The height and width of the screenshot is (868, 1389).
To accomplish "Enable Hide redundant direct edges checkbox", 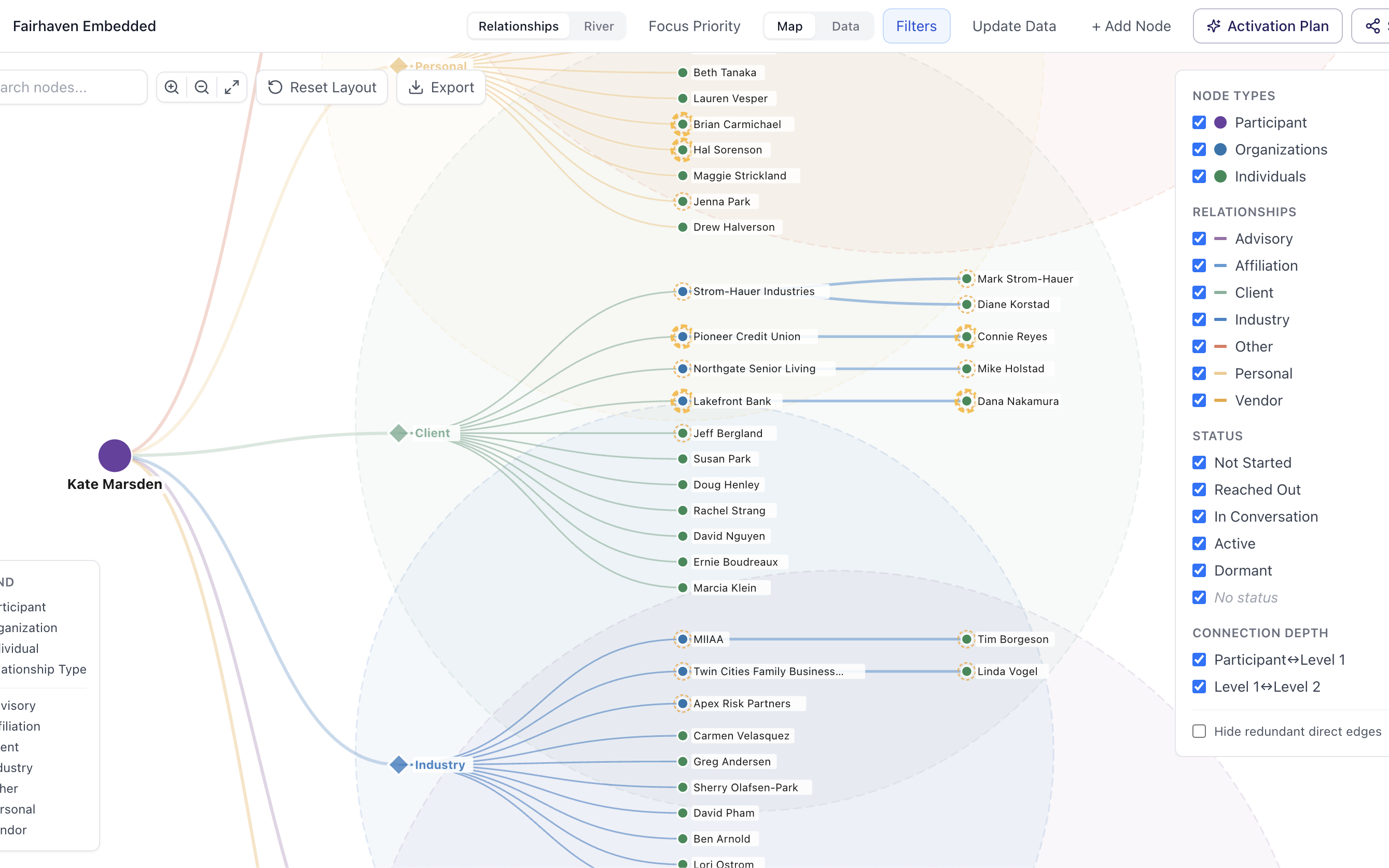I will (1199, 731).
